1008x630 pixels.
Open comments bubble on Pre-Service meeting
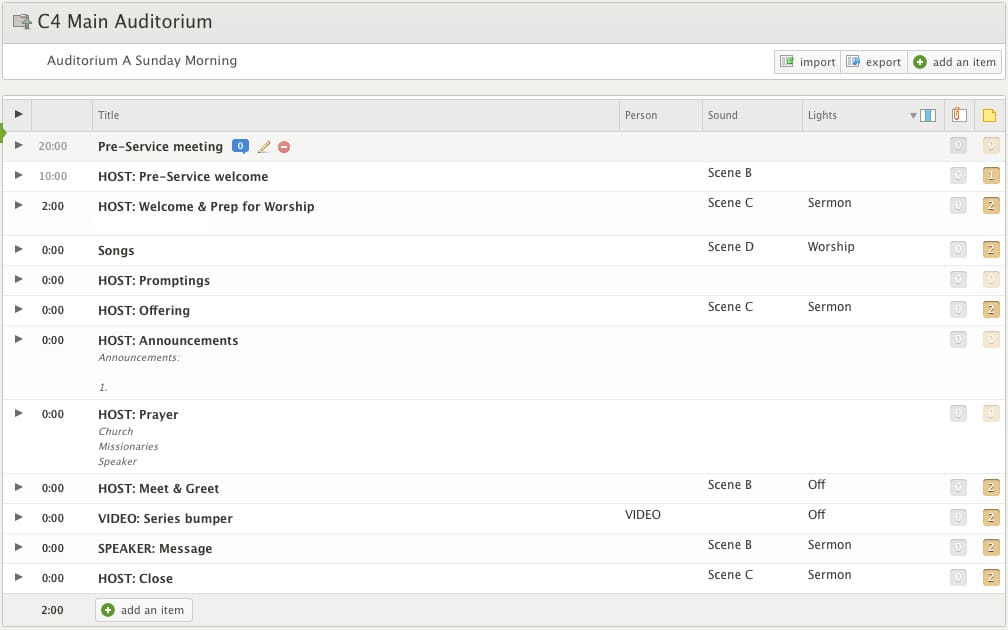pyautogui.click(x=240, y=147)
